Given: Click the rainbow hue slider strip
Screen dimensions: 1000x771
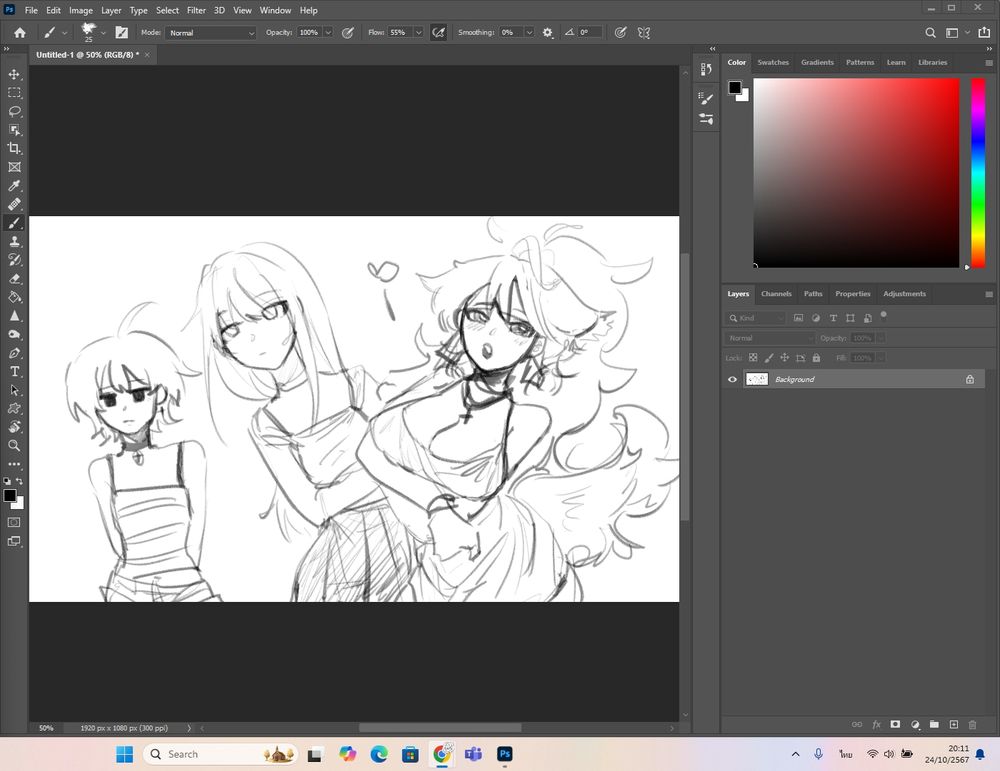Looking at the screenshot, I should (978, 173).
